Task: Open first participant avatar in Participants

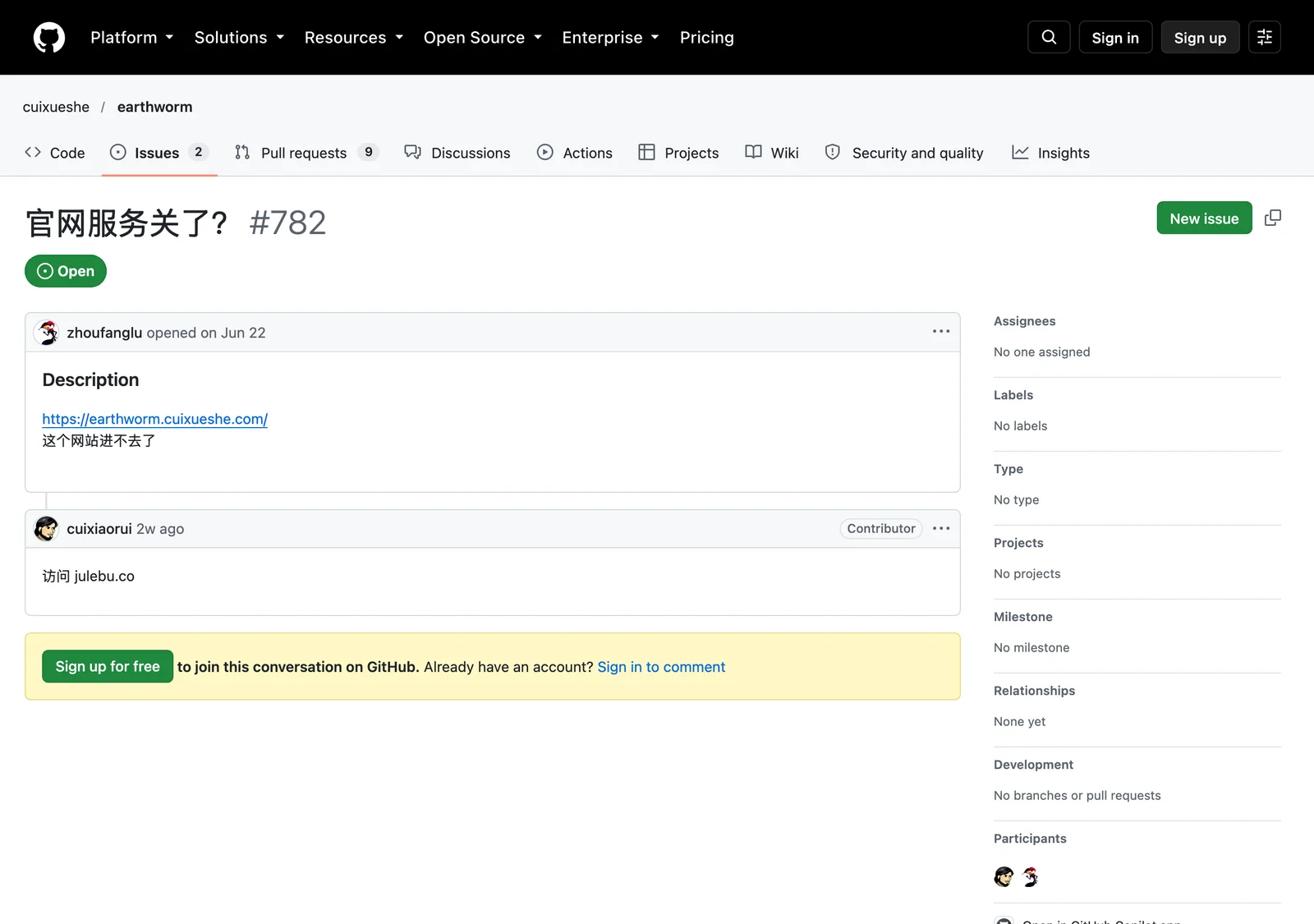Action: (1004, 877)
